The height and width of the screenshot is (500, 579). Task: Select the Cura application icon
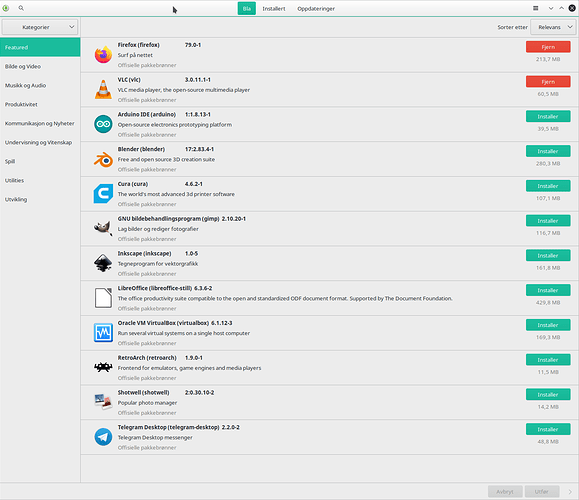click(x=103, y=194)
